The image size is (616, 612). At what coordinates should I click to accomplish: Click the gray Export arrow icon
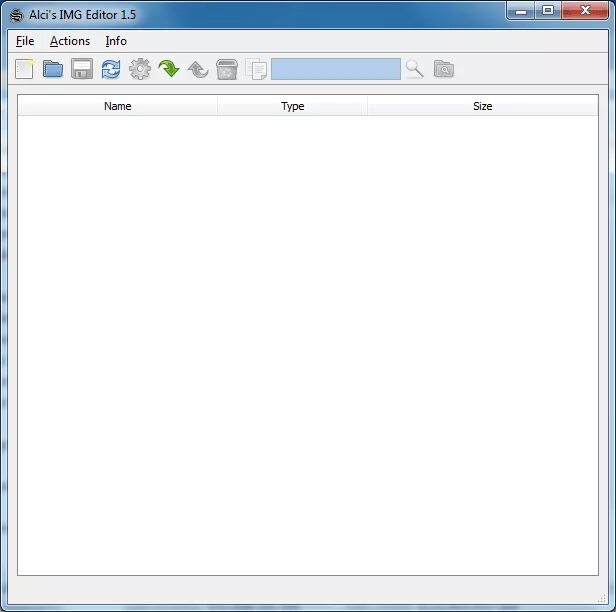(x=198, y=70)
